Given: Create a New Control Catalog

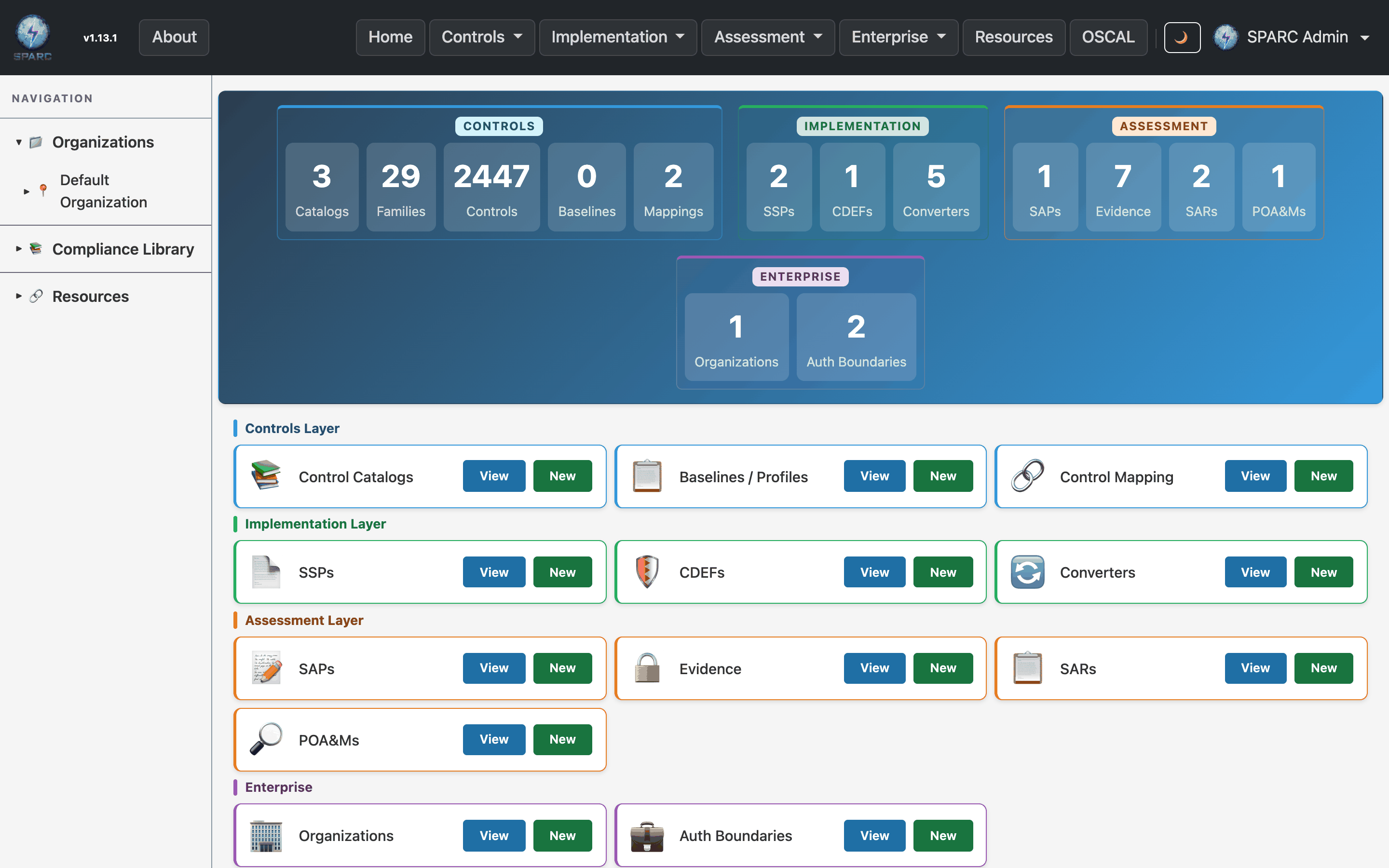Looking at the screenshot, I should (x=562, y=476).
